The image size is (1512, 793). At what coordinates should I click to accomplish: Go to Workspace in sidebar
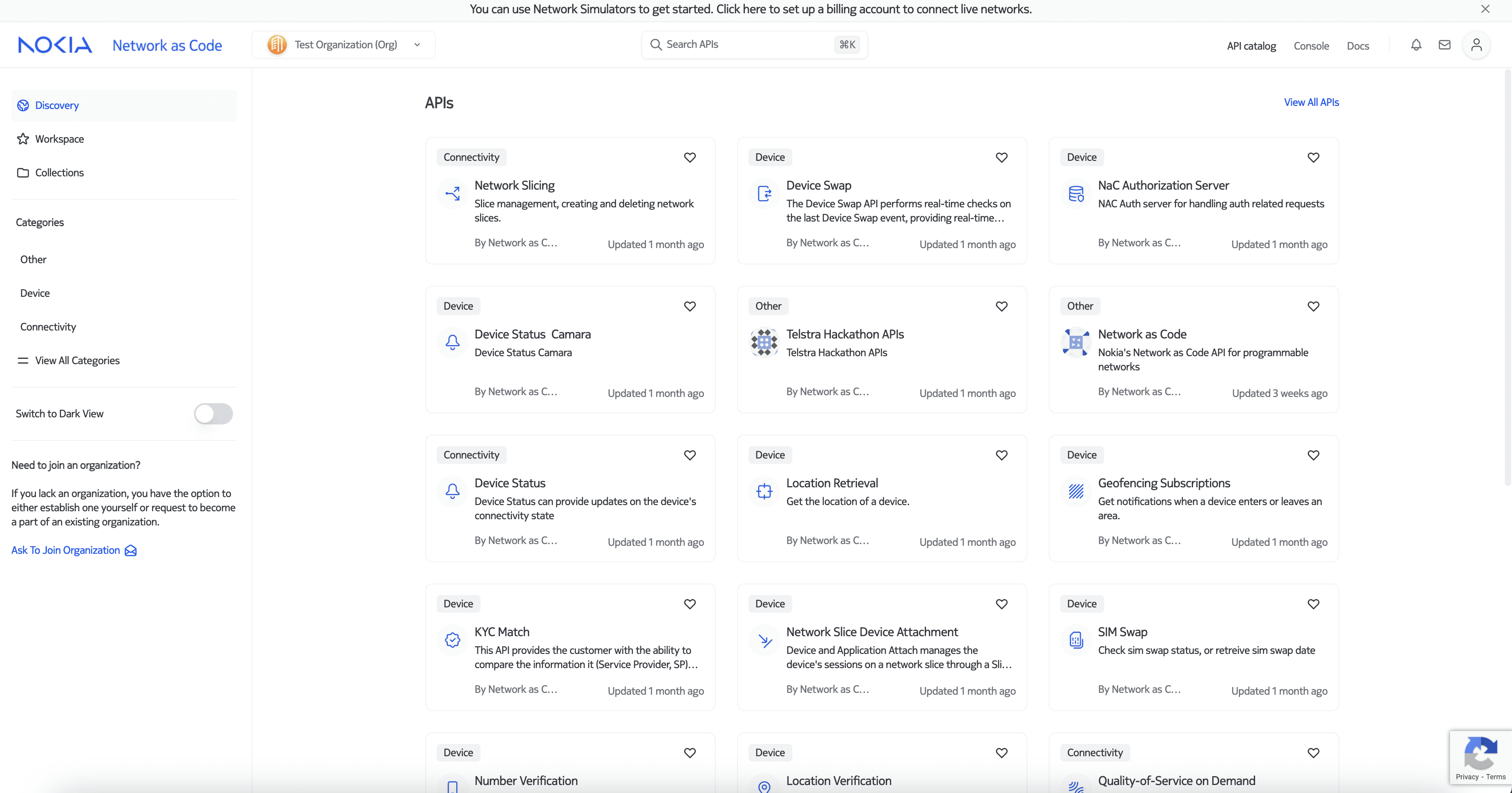tap(59, 139)
